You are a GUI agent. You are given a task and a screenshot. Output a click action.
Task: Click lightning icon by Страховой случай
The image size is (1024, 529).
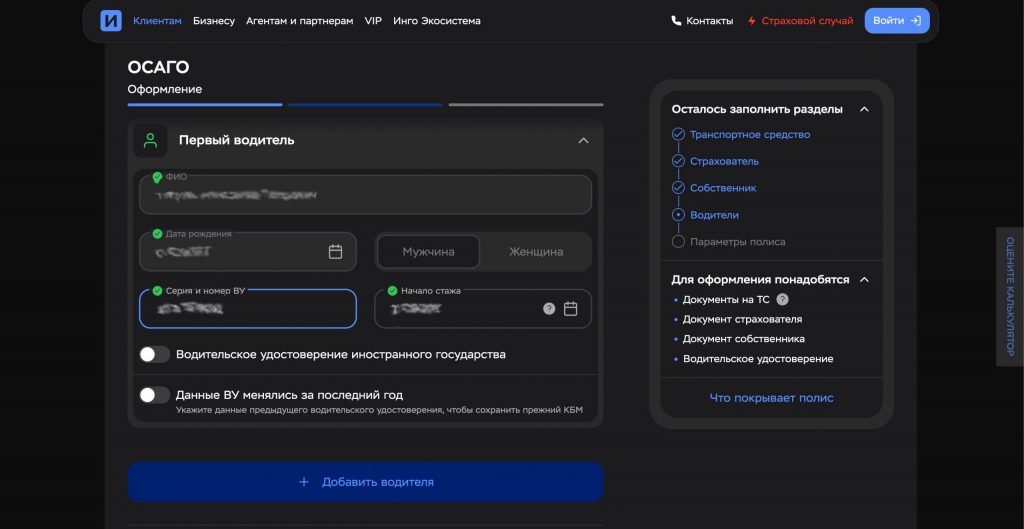(x=752, y=21)
